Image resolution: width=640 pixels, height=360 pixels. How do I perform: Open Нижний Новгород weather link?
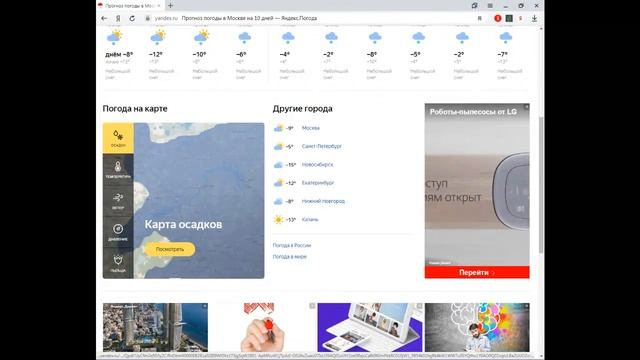pos(323,201)
